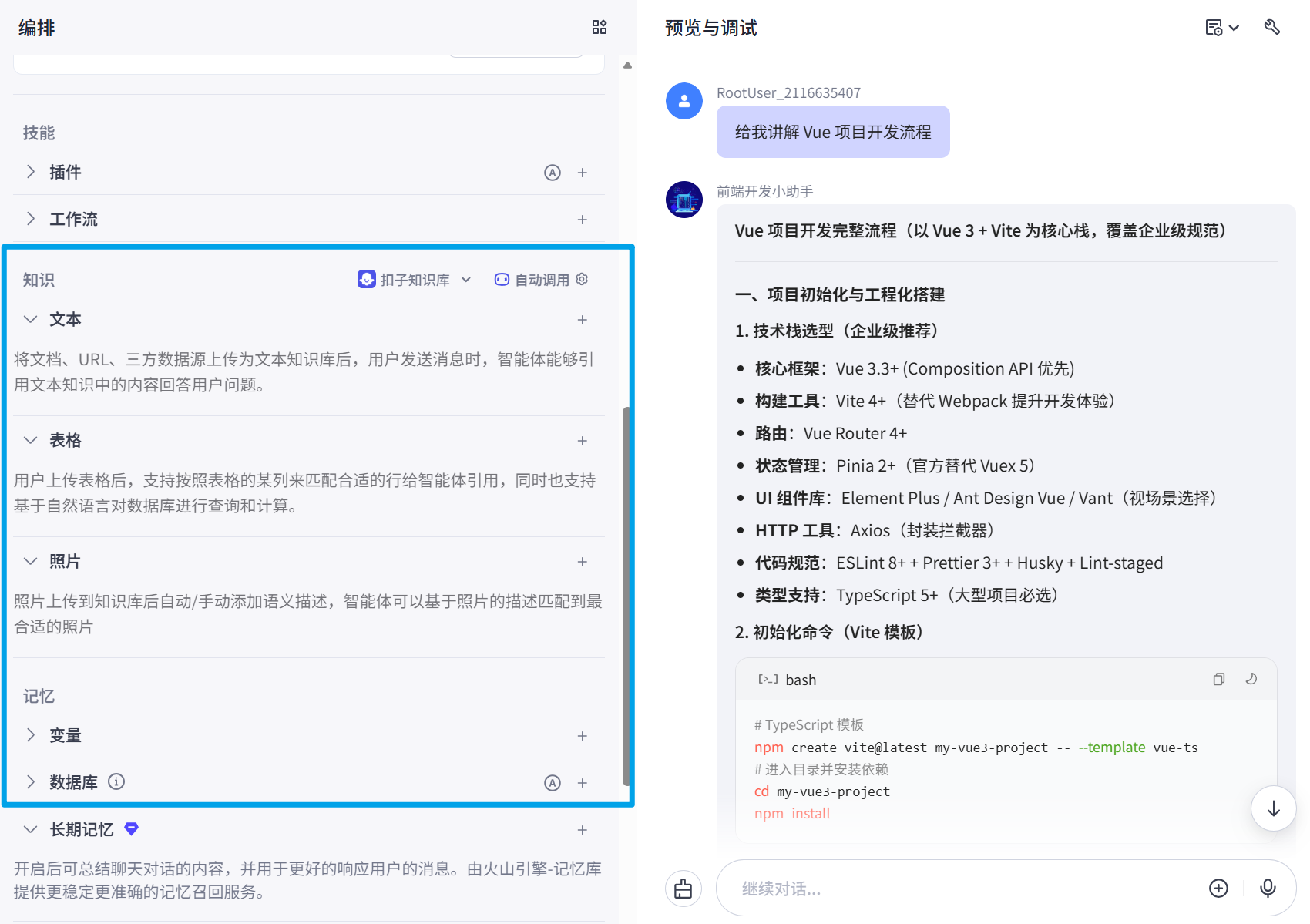Toggle auto-invoke for 插件
The image size is (1310, 924).
pos(553,172)
